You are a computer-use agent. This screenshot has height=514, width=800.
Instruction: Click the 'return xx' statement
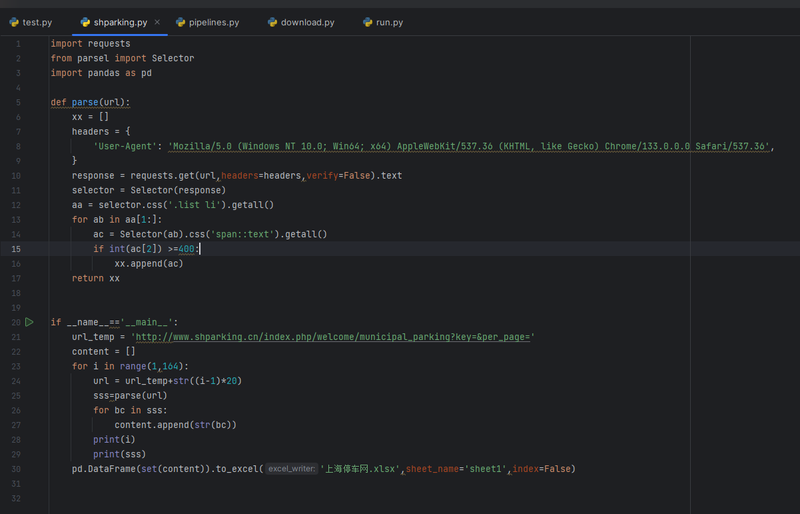click(96, 278)
